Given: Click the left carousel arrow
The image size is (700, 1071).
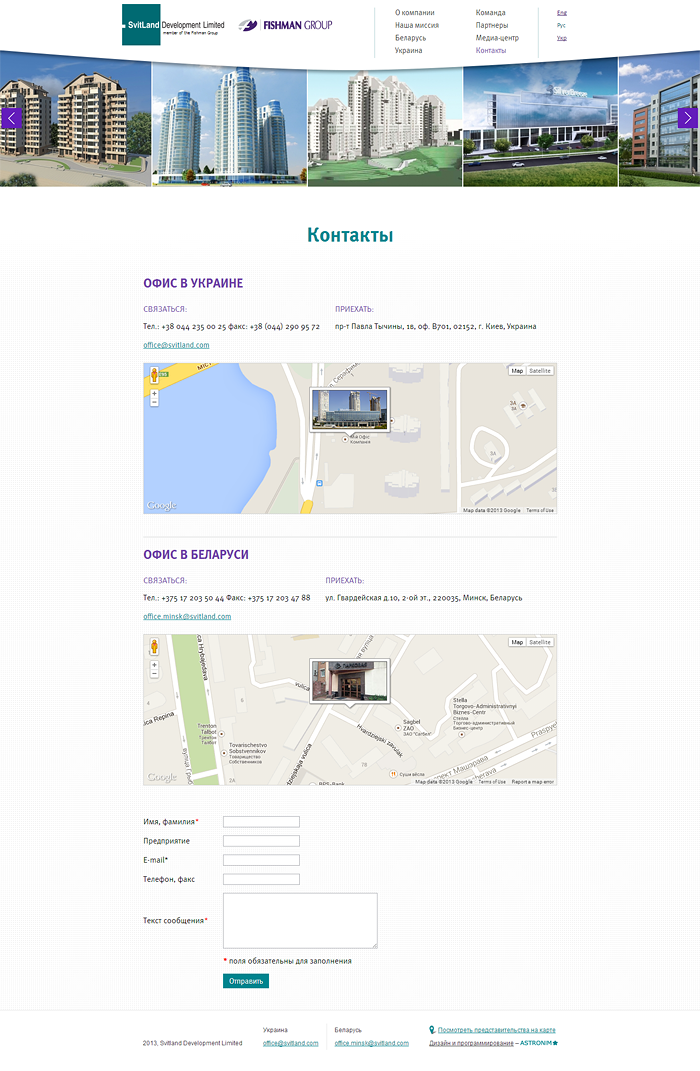Looking at the screenshot, I should pos(11,118).
